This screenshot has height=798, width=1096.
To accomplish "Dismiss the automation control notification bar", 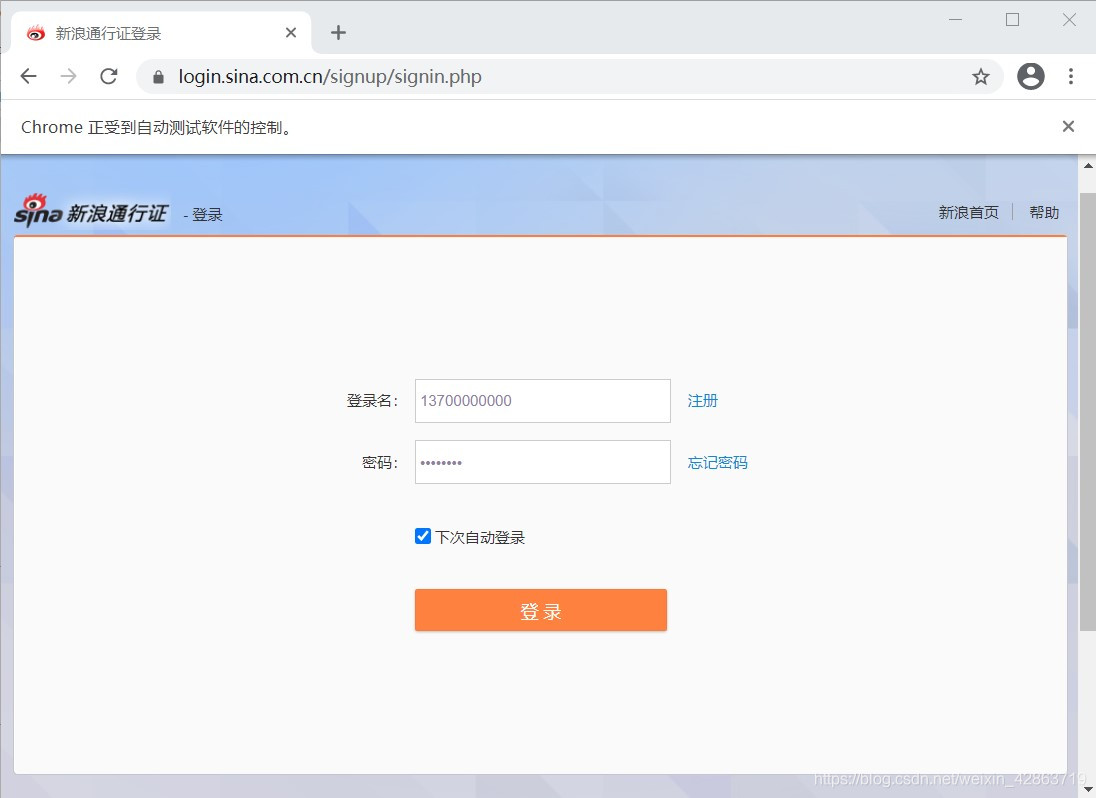I will pyautogui.click(x=1068, y=126).
